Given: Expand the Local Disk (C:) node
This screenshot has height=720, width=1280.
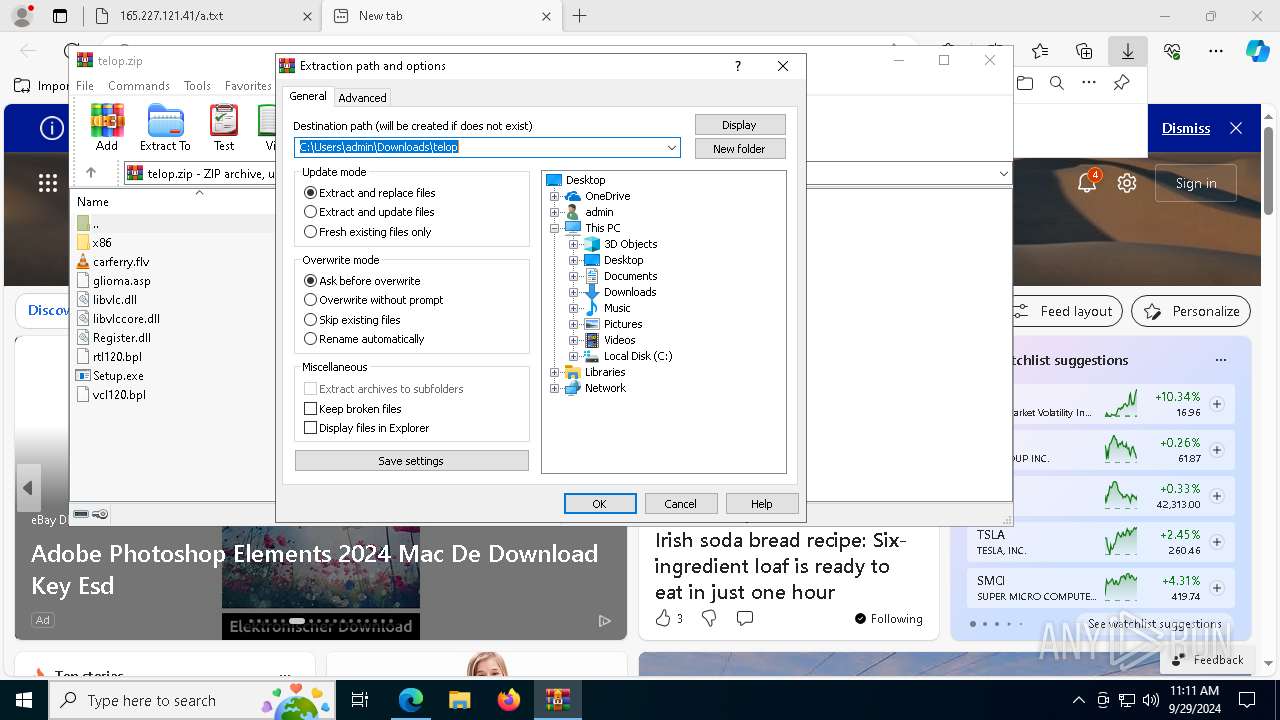Looking at the screenshot, I should [574, 356].
